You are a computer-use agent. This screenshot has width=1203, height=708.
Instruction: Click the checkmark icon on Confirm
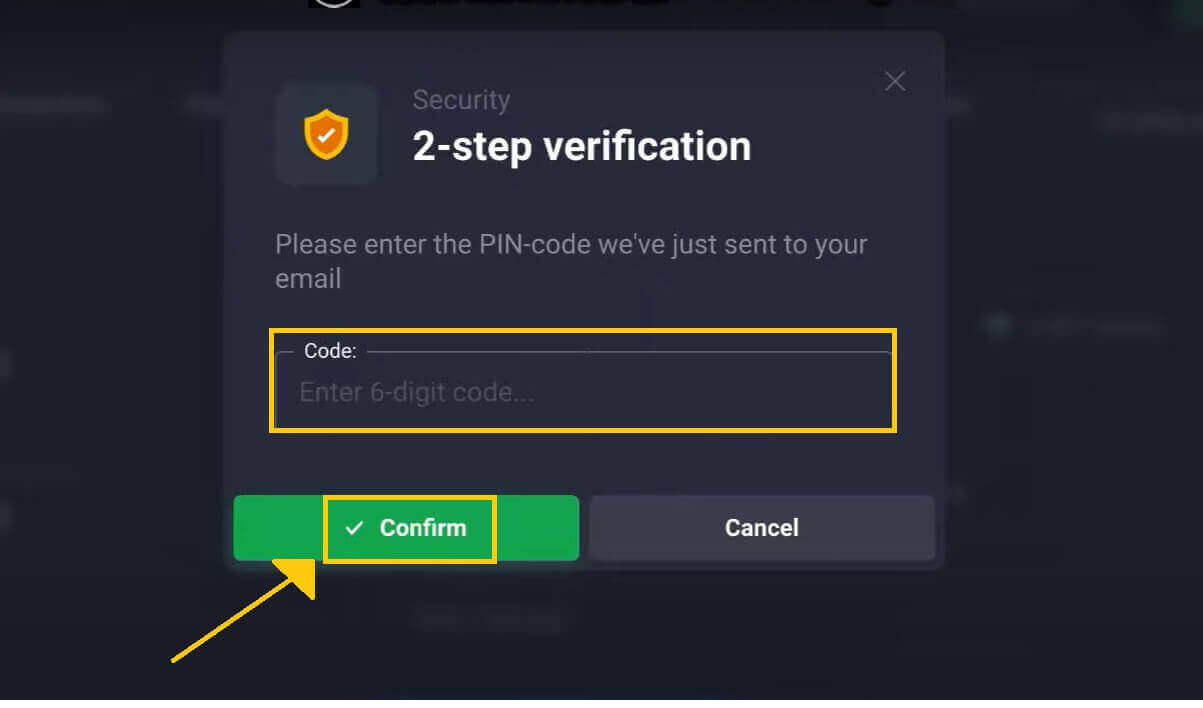pyautogui.click(x=353, y=528)
